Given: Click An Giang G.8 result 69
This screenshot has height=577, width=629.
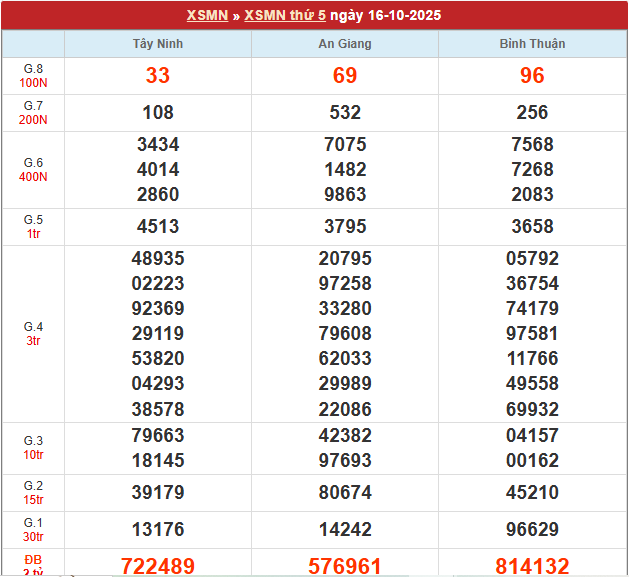Looking at the screenshot, I should click(x=345, y=76).
